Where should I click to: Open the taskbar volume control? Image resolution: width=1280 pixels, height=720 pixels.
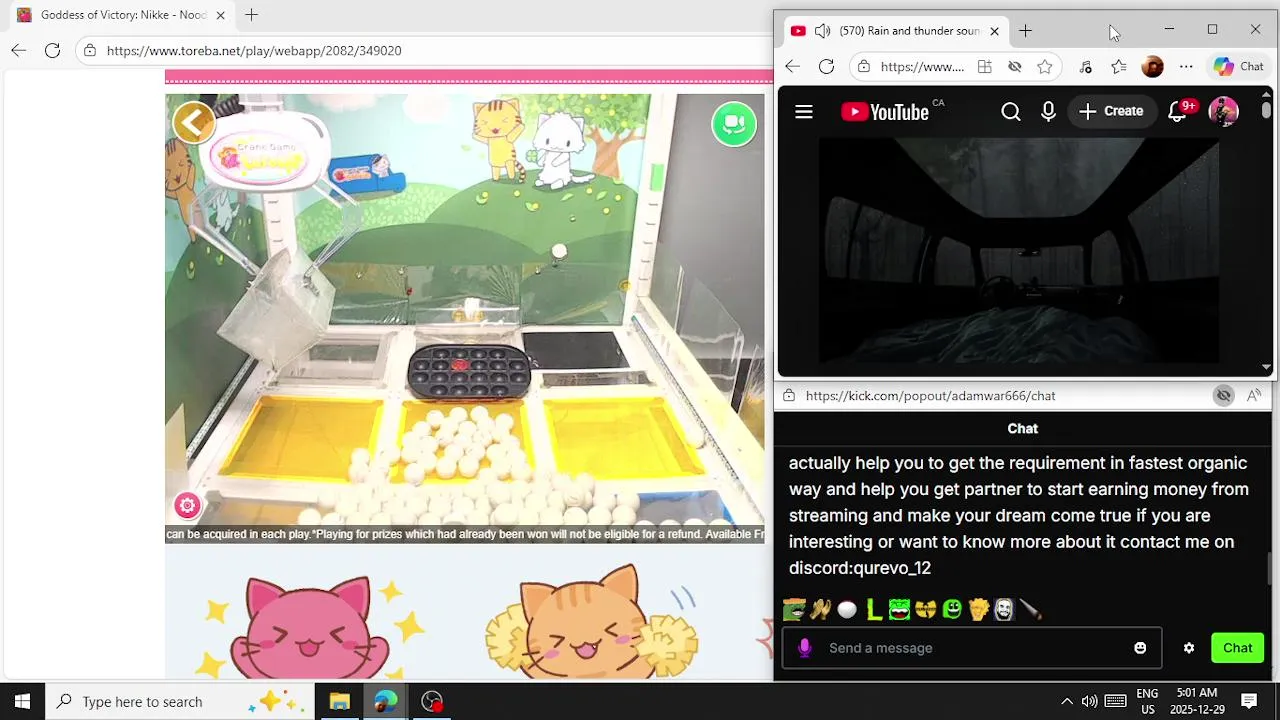point(1090,701)
